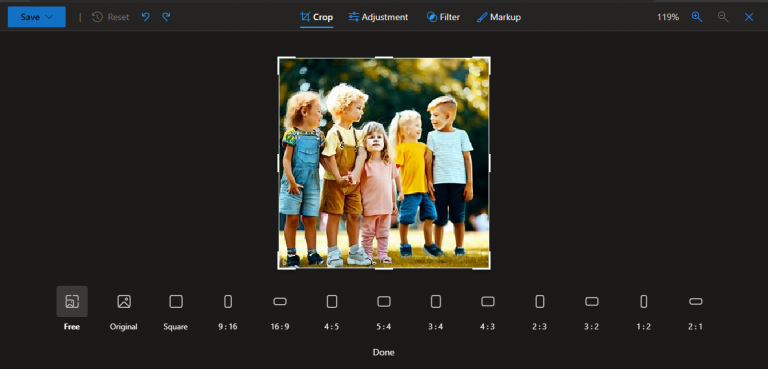
Task: Choose the 16:9 crop ratio
Action: 280,310
